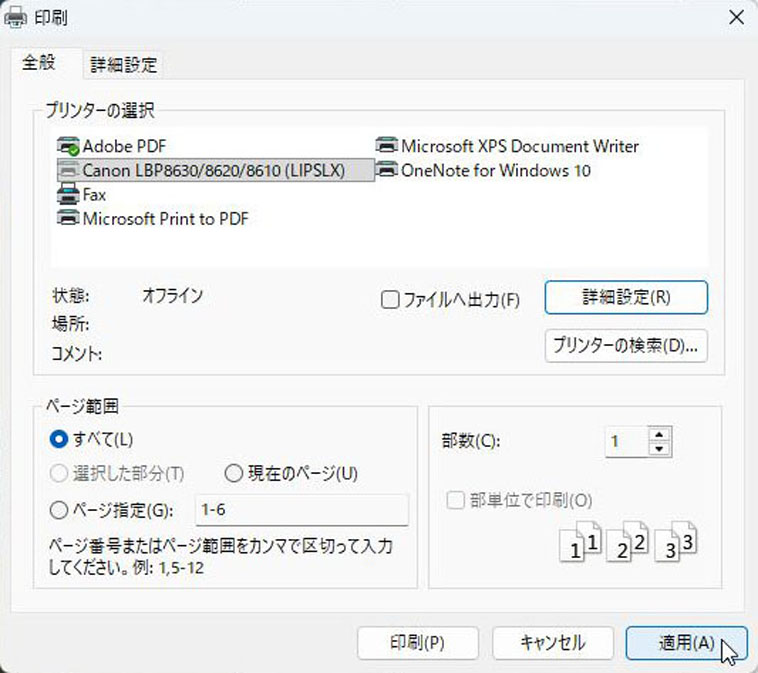Open the 全般 tab
The height and width of the screenshot is (673, 758).
39,63
